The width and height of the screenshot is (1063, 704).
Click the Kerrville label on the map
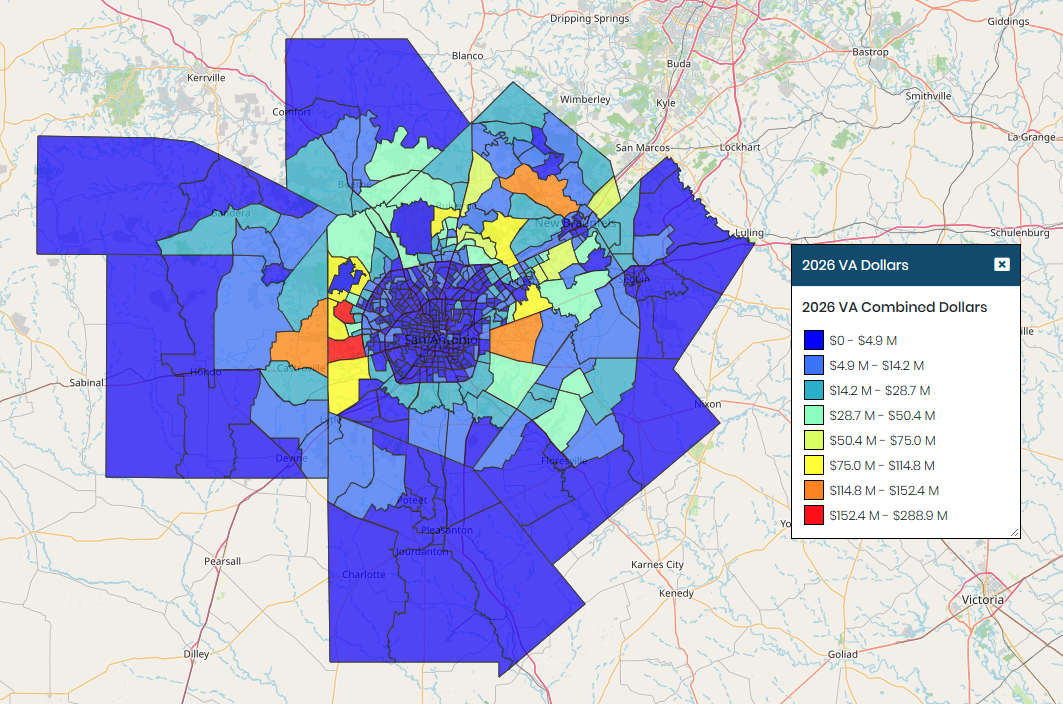[x=206, y=77]
